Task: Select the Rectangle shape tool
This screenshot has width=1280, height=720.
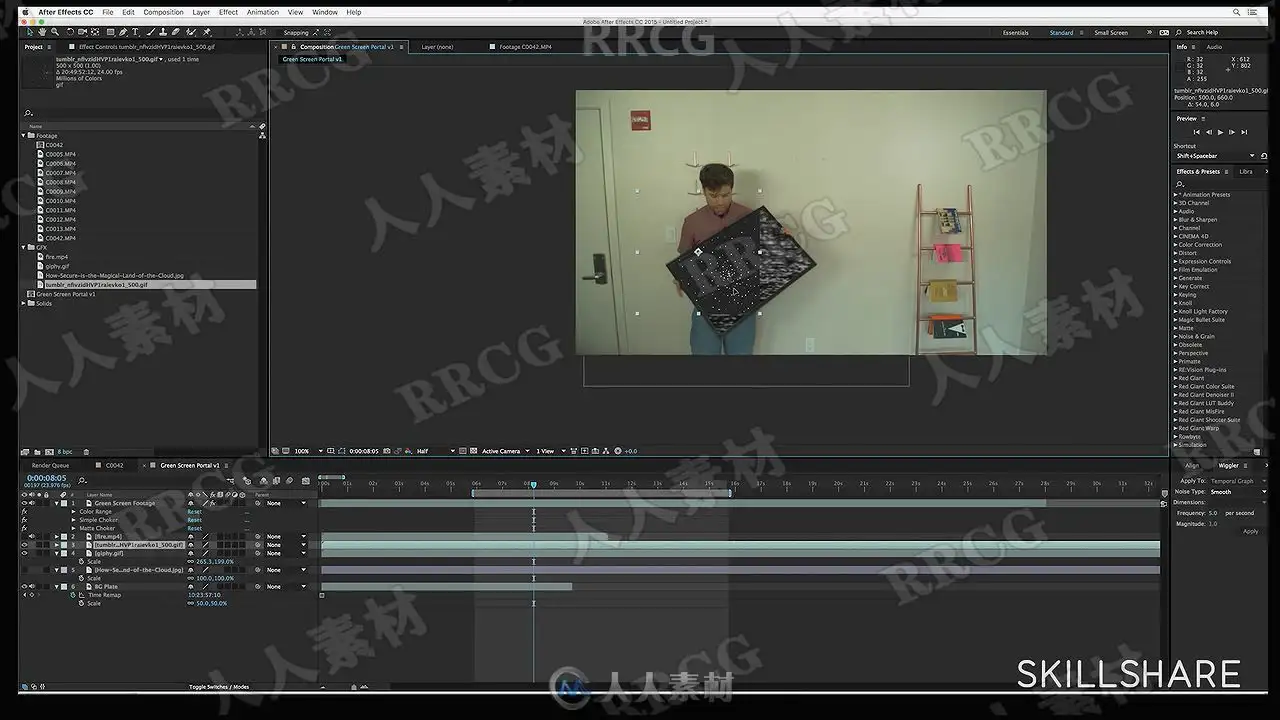Action: pyautogui.click(x=110, y=32)
